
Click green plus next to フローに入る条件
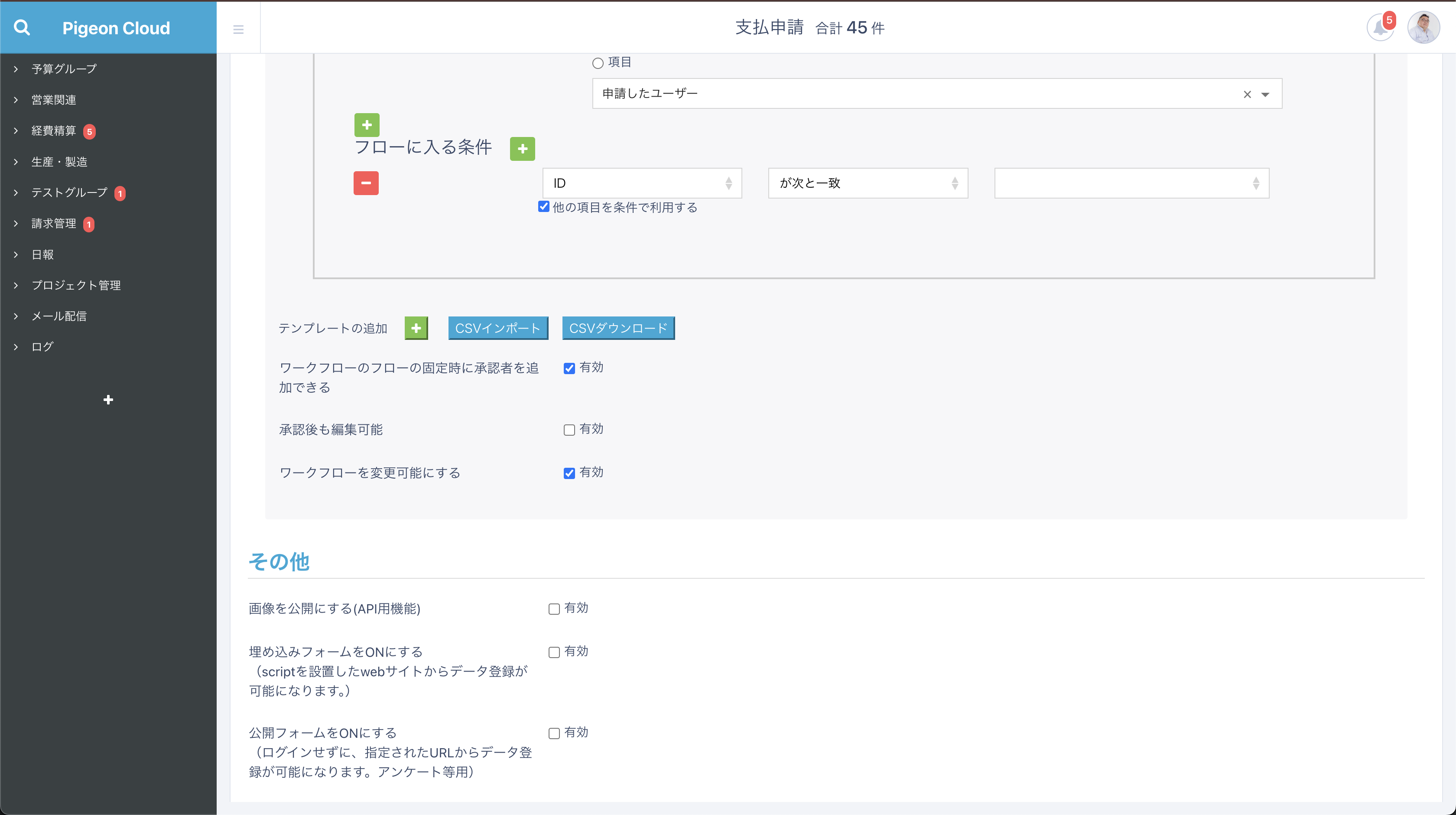tap(522, 149)
